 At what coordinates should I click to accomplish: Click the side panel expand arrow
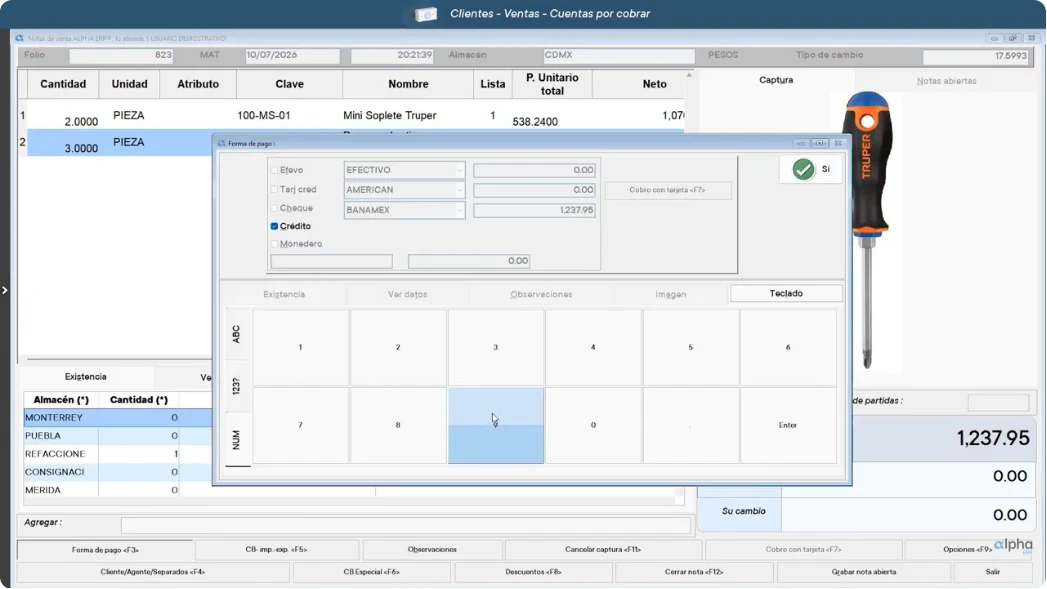pos(5,290)
